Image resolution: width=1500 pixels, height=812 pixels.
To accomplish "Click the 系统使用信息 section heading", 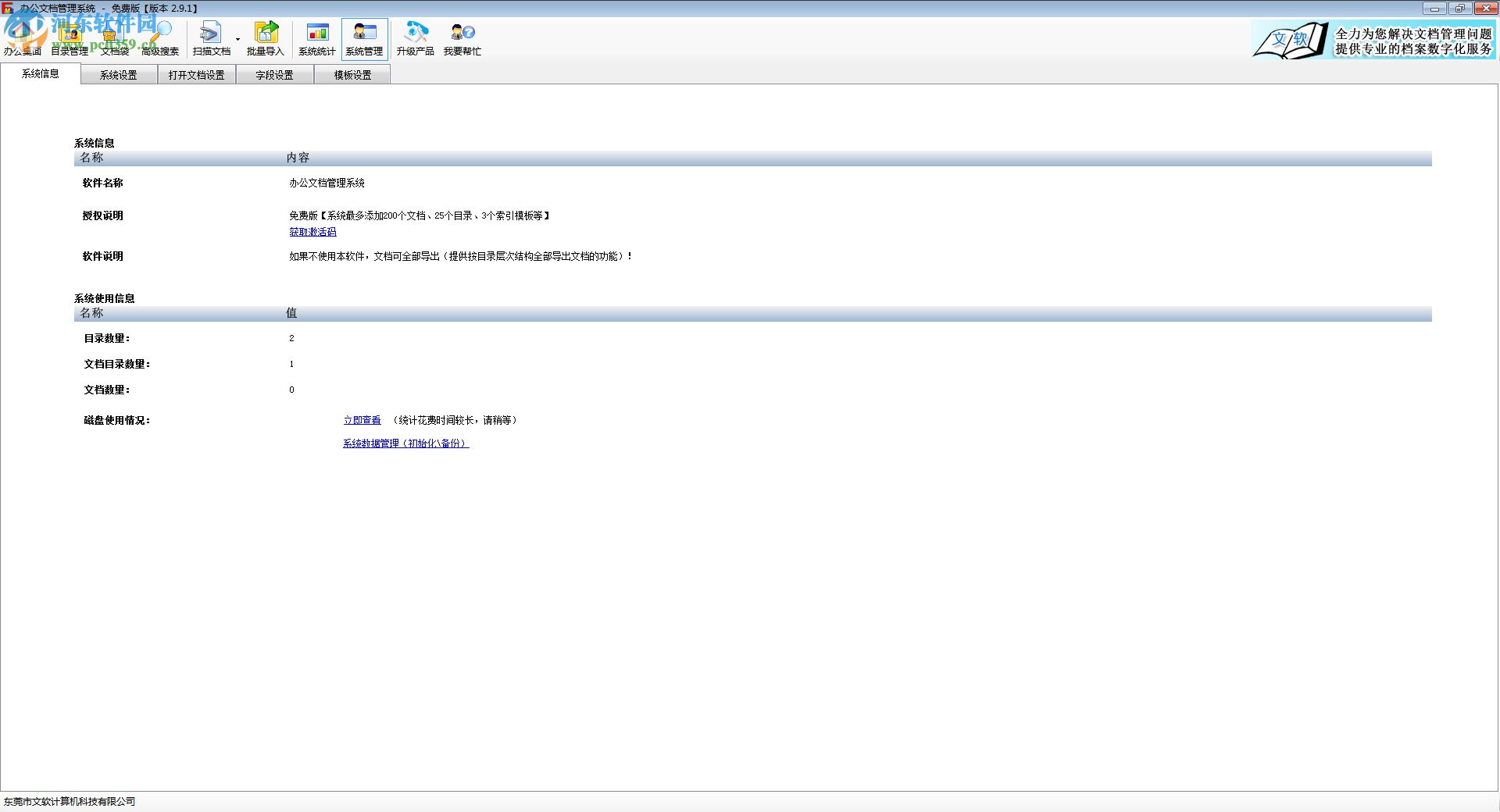I will click(105, 298).
